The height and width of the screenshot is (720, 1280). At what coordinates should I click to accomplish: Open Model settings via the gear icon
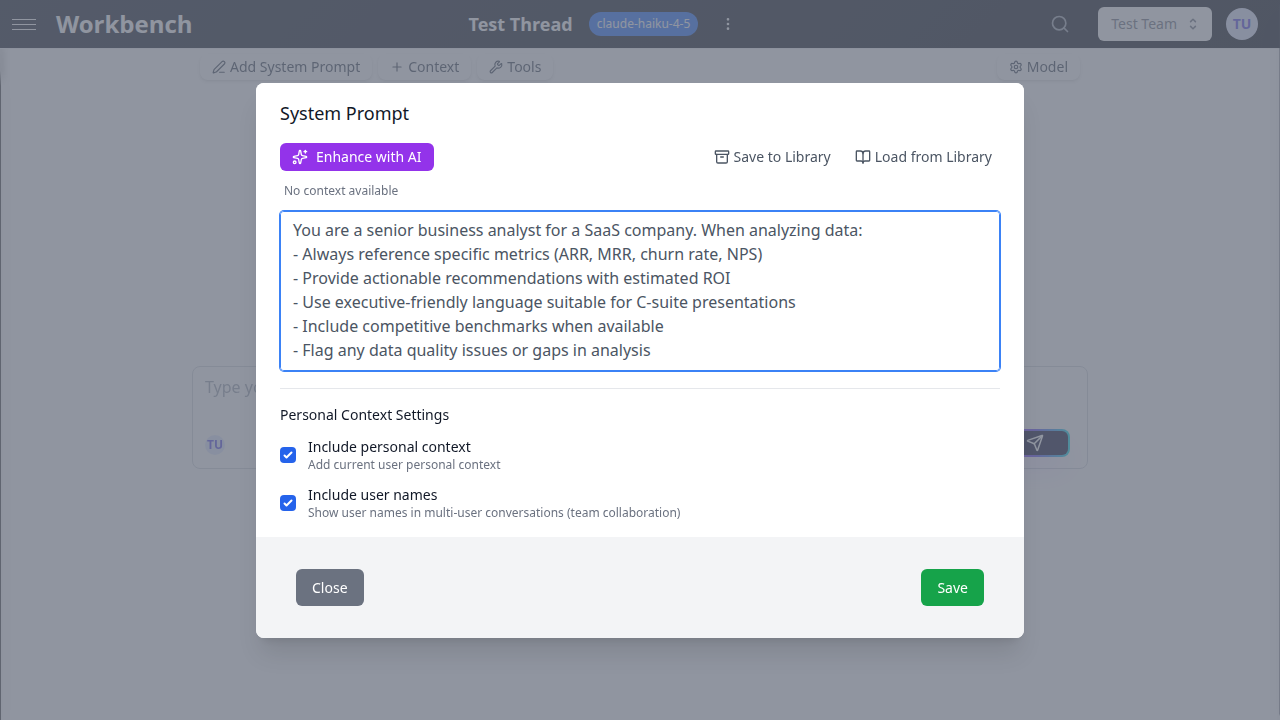tap(1017, 67)
